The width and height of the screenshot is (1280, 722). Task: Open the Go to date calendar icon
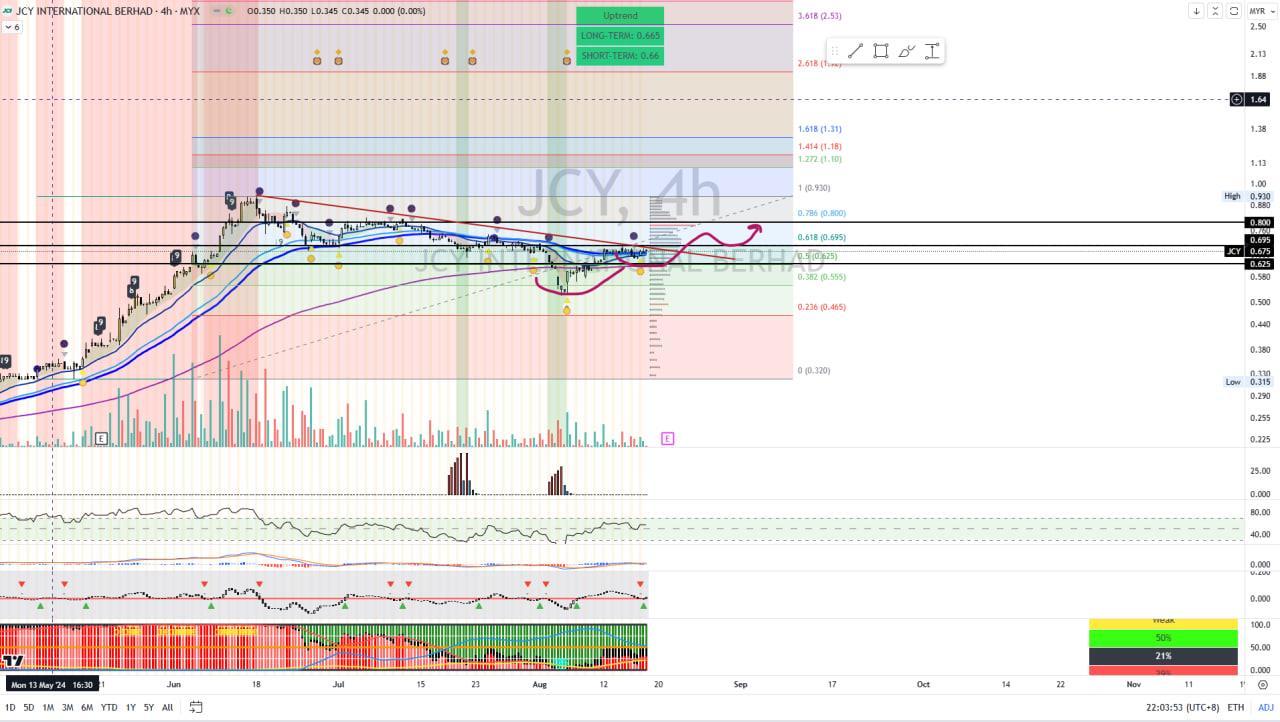pyautogui.click(x=196, y=707)
